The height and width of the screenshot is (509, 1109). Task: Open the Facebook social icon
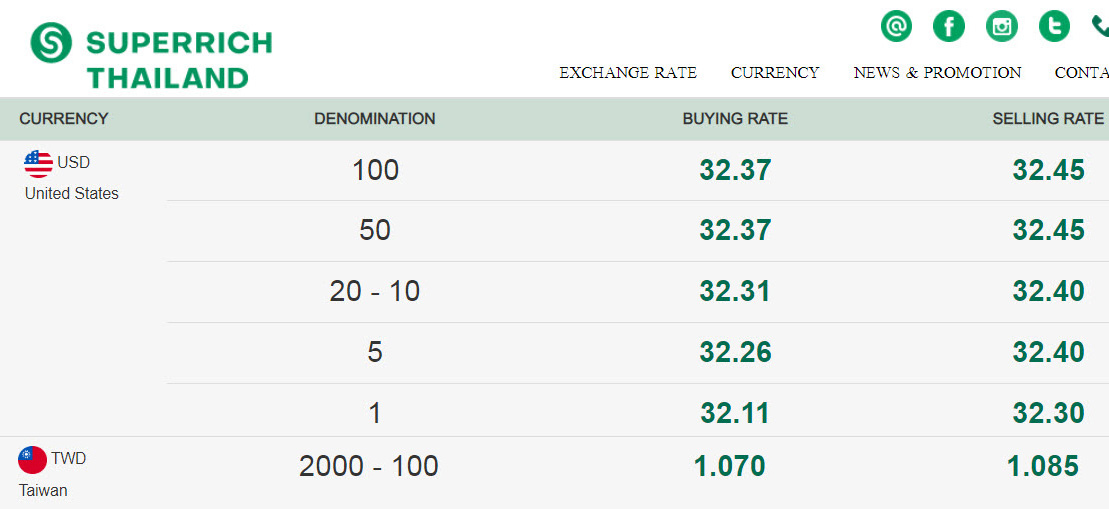[x=949, y=27]
